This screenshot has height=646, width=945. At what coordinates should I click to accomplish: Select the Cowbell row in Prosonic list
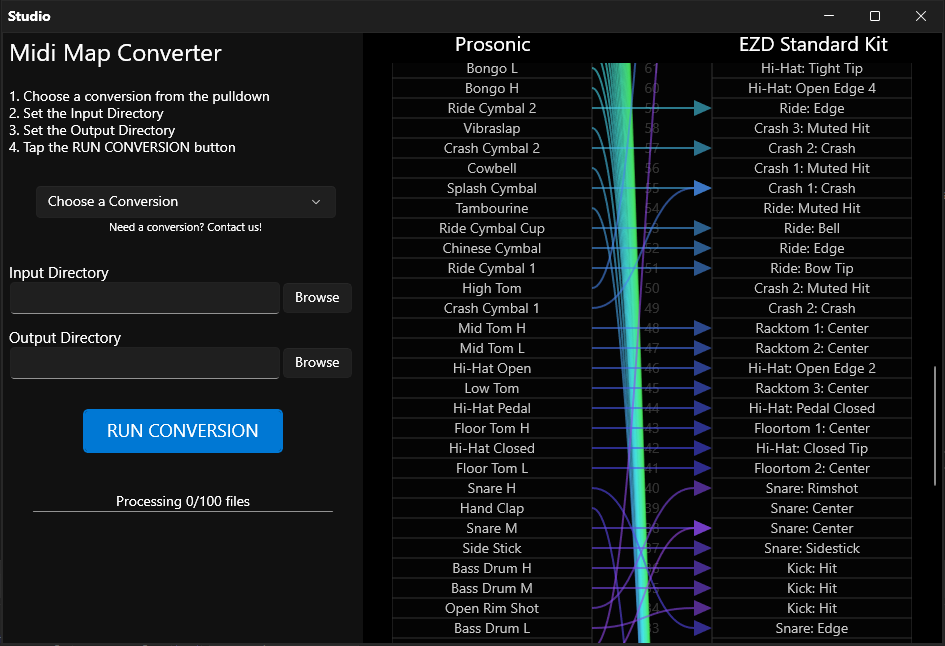click(491, 168)
